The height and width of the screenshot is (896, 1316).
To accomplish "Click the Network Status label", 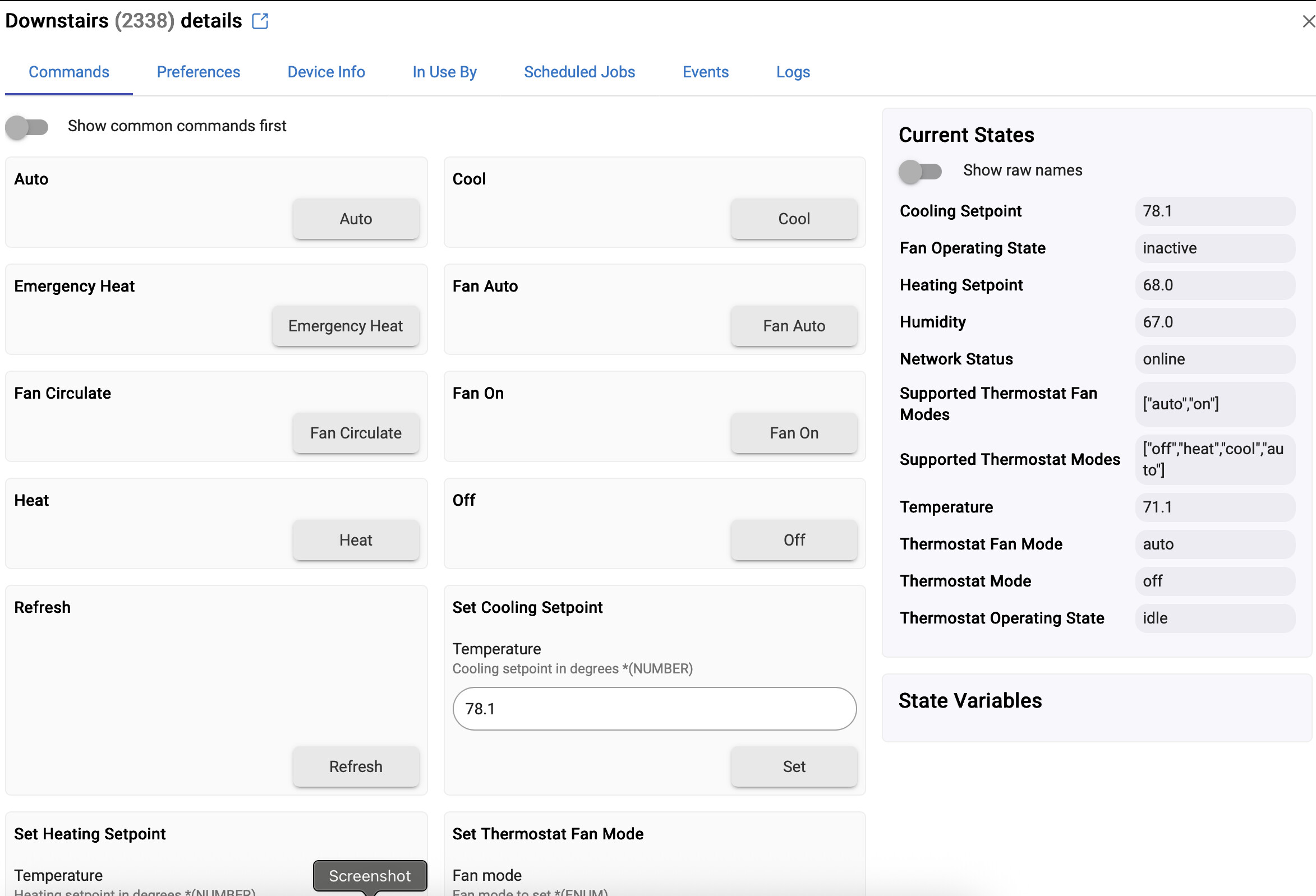I will click(956, 359).
